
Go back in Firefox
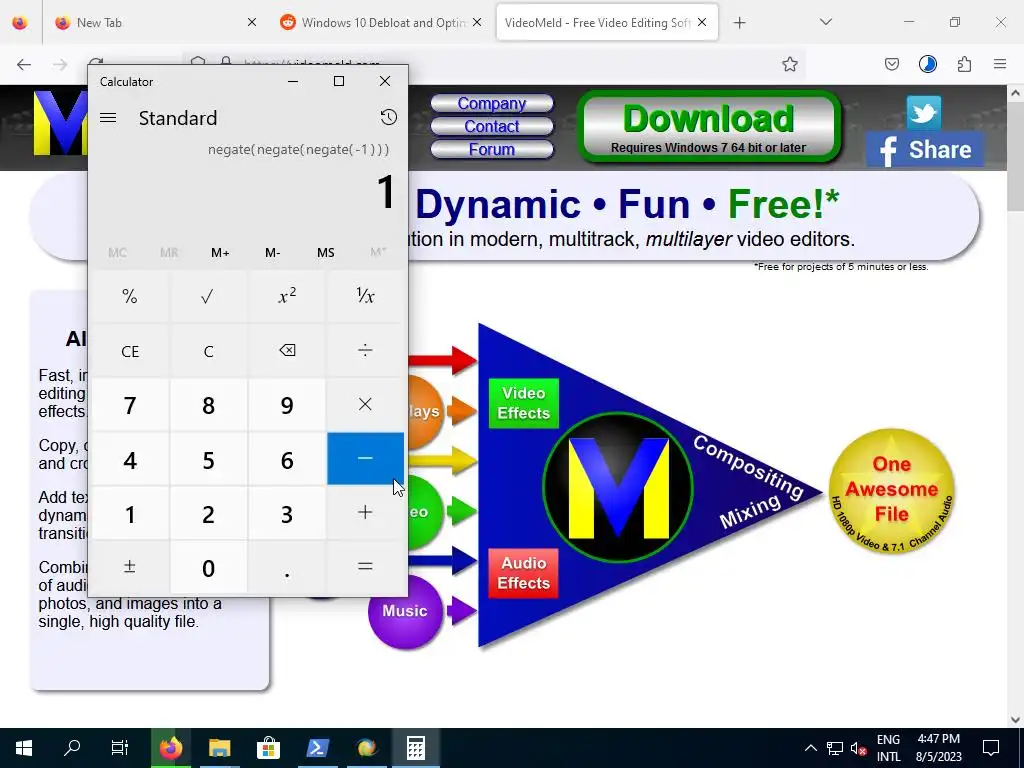[24, 64]
